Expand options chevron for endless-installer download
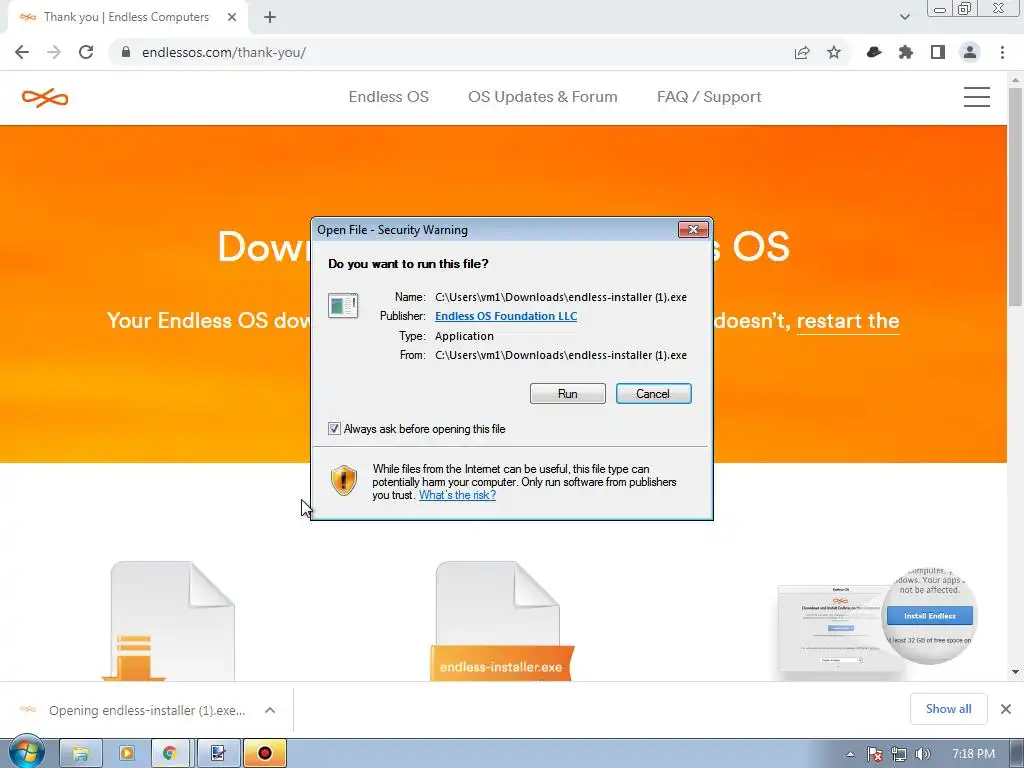Image resolution: width=1024 pixels, height=768 pixels. (270, 710)
